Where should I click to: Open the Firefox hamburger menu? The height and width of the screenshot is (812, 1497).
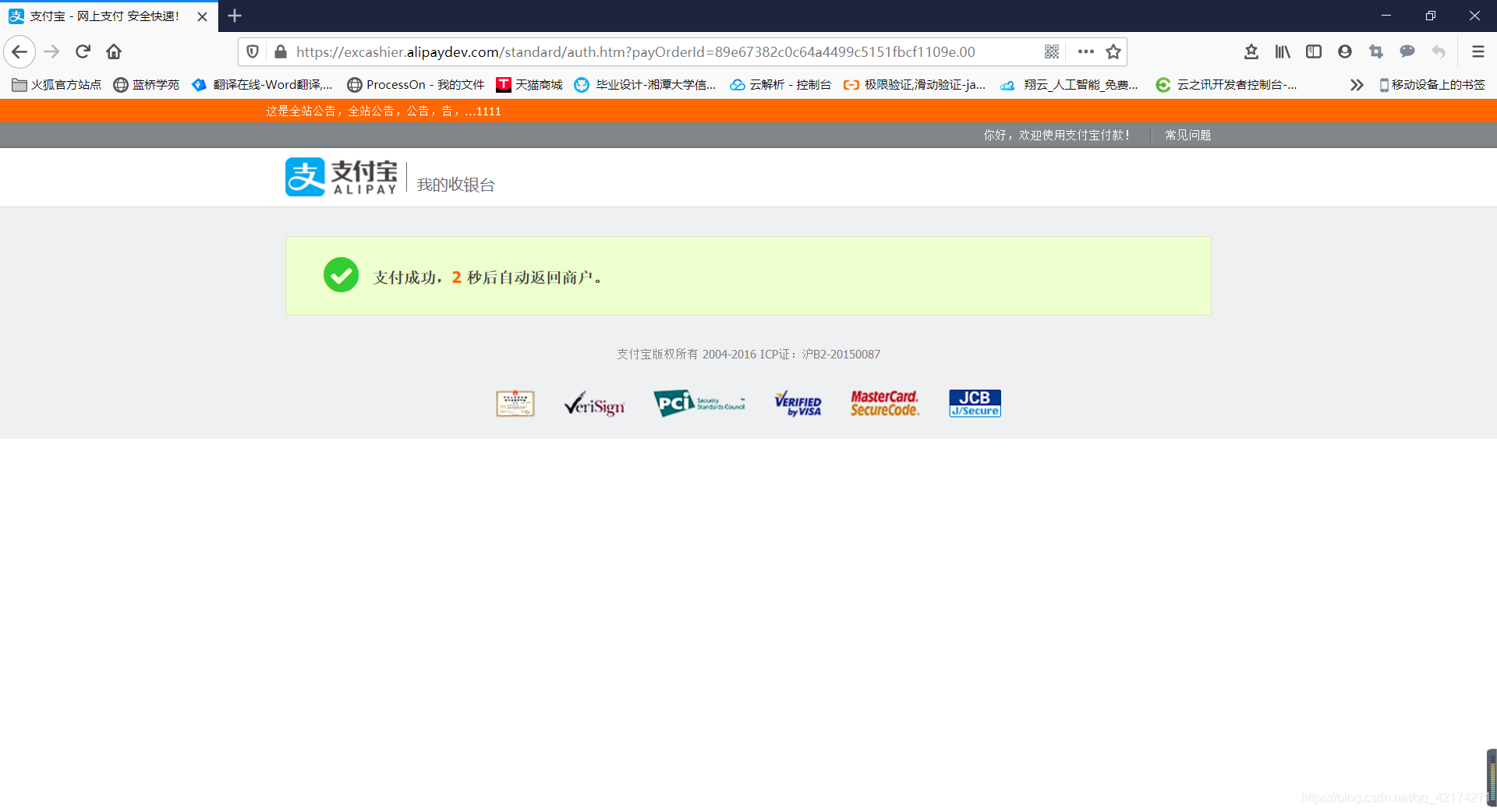(x=1478, y=51)
